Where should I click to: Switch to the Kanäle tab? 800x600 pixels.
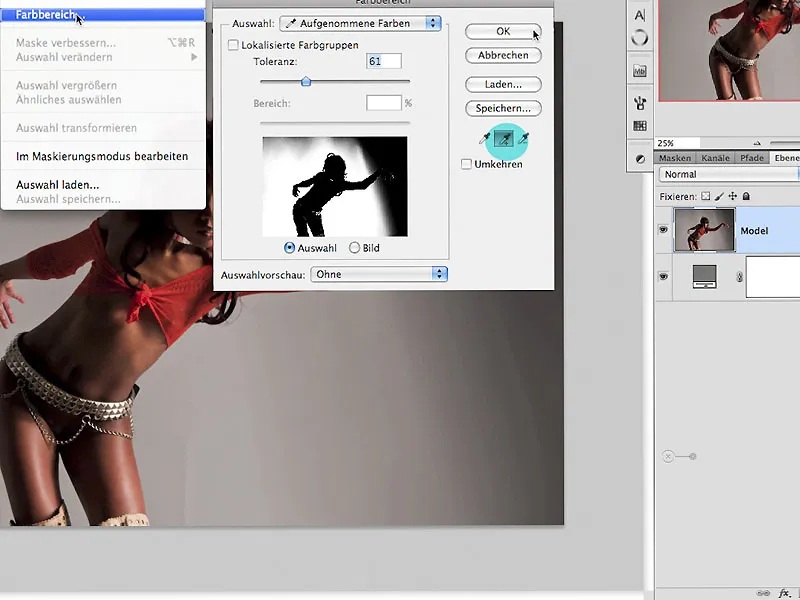tap(715, 158)
